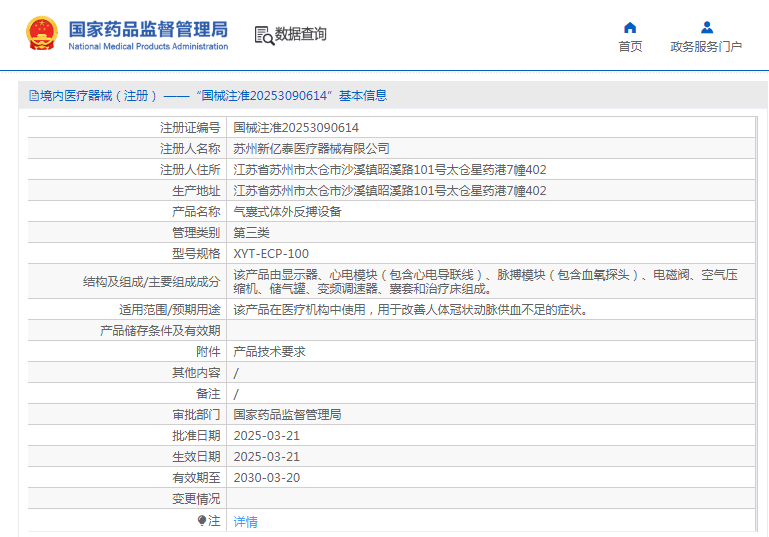Click the 首页 home icon
This screenshot has width=769, height=537.
(x=630, y=27)
